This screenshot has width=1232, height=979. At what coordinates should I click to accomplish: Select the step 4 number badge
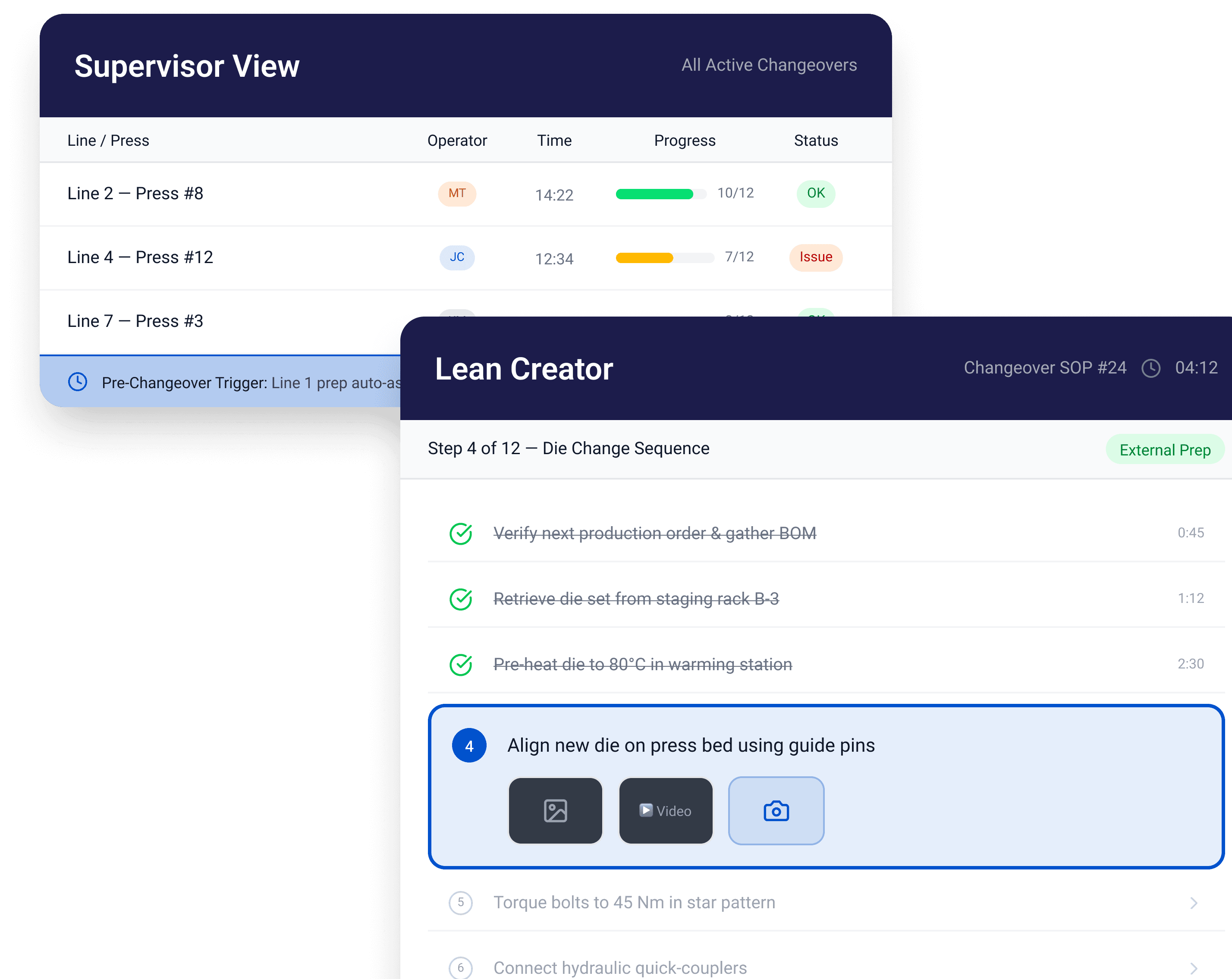pos(468,745)
